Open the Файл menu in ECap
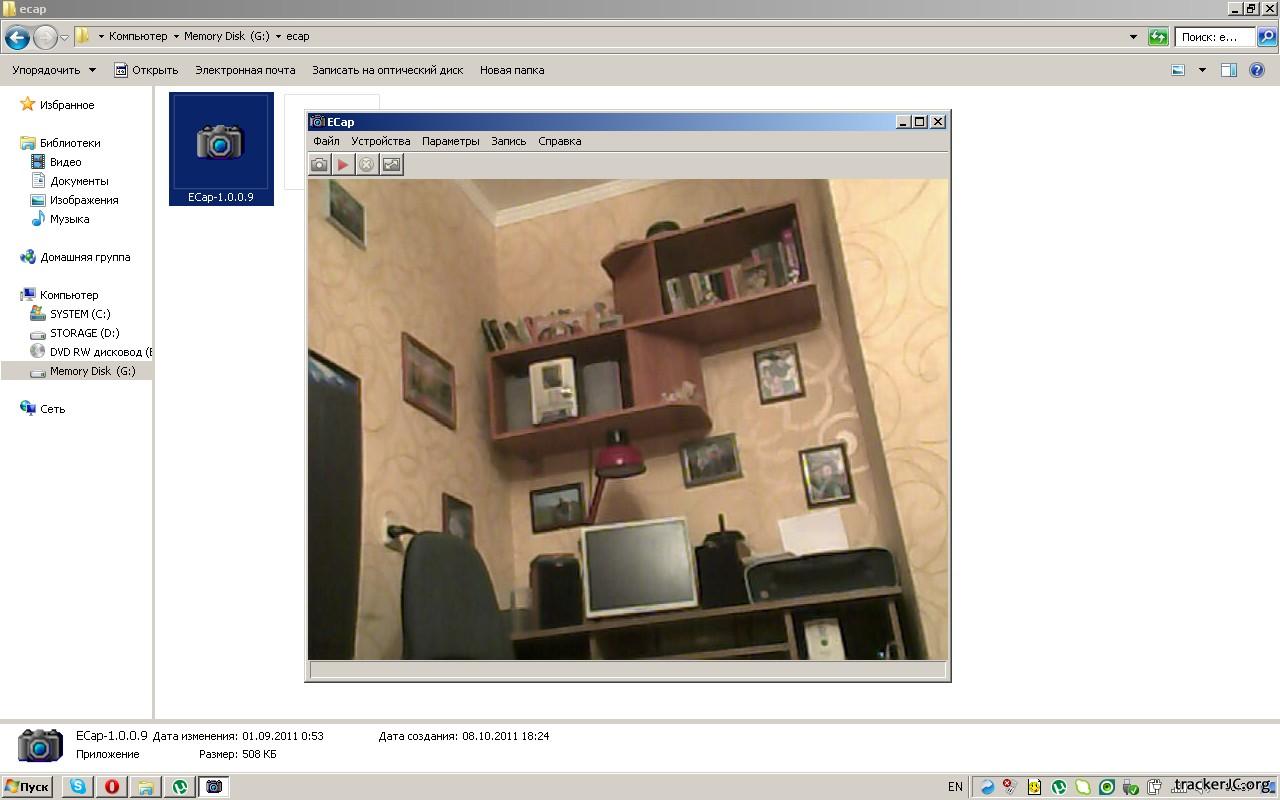 326,141
